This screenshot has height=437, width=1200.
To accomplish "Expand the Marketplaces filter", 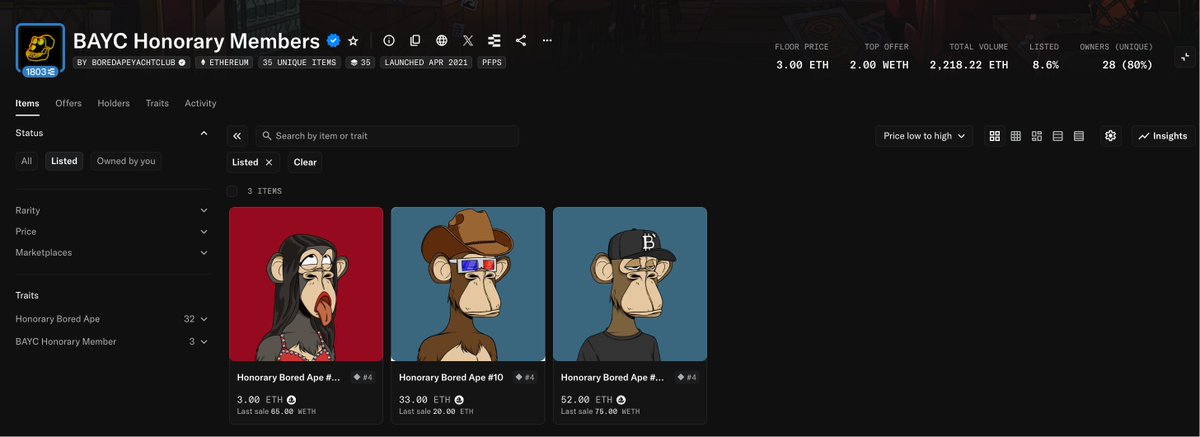I will point(112,253).
